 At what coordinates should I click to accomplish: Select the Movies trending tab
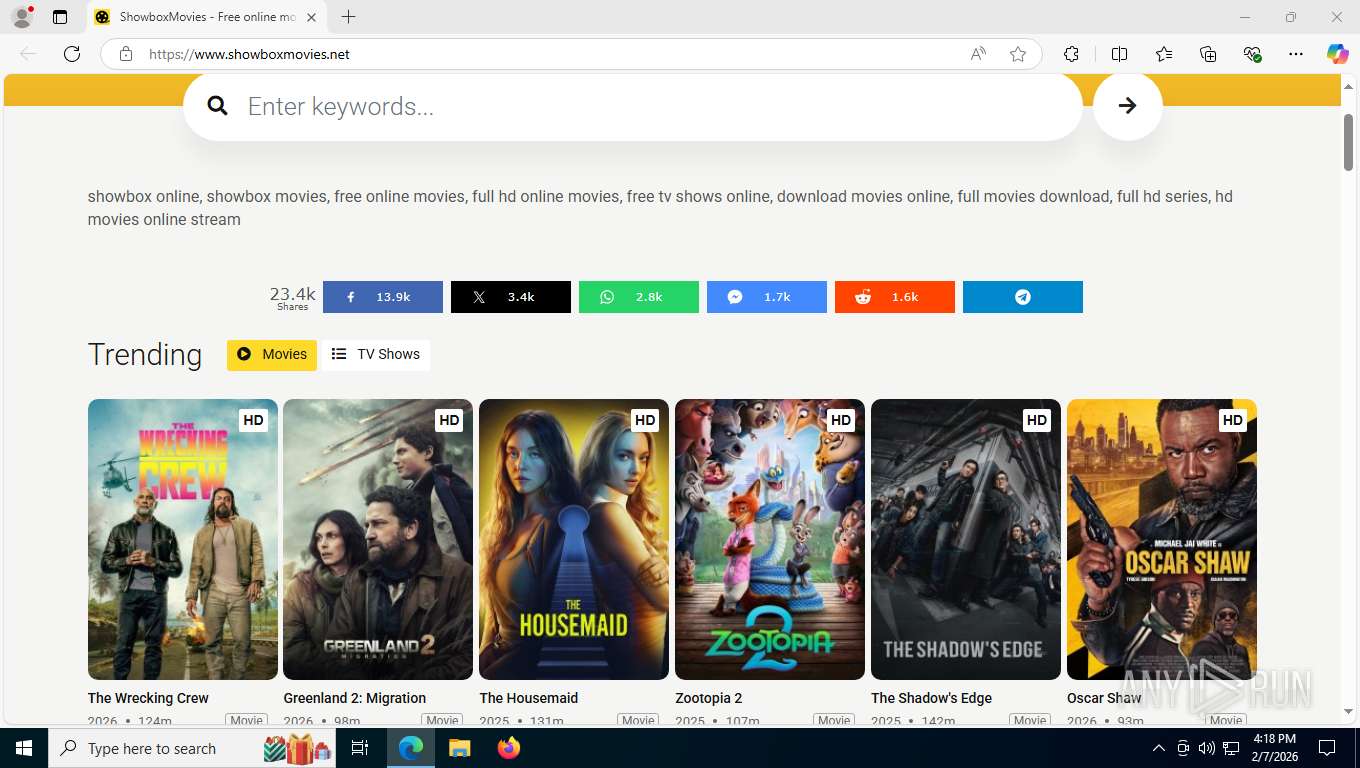tap(272, 354)
